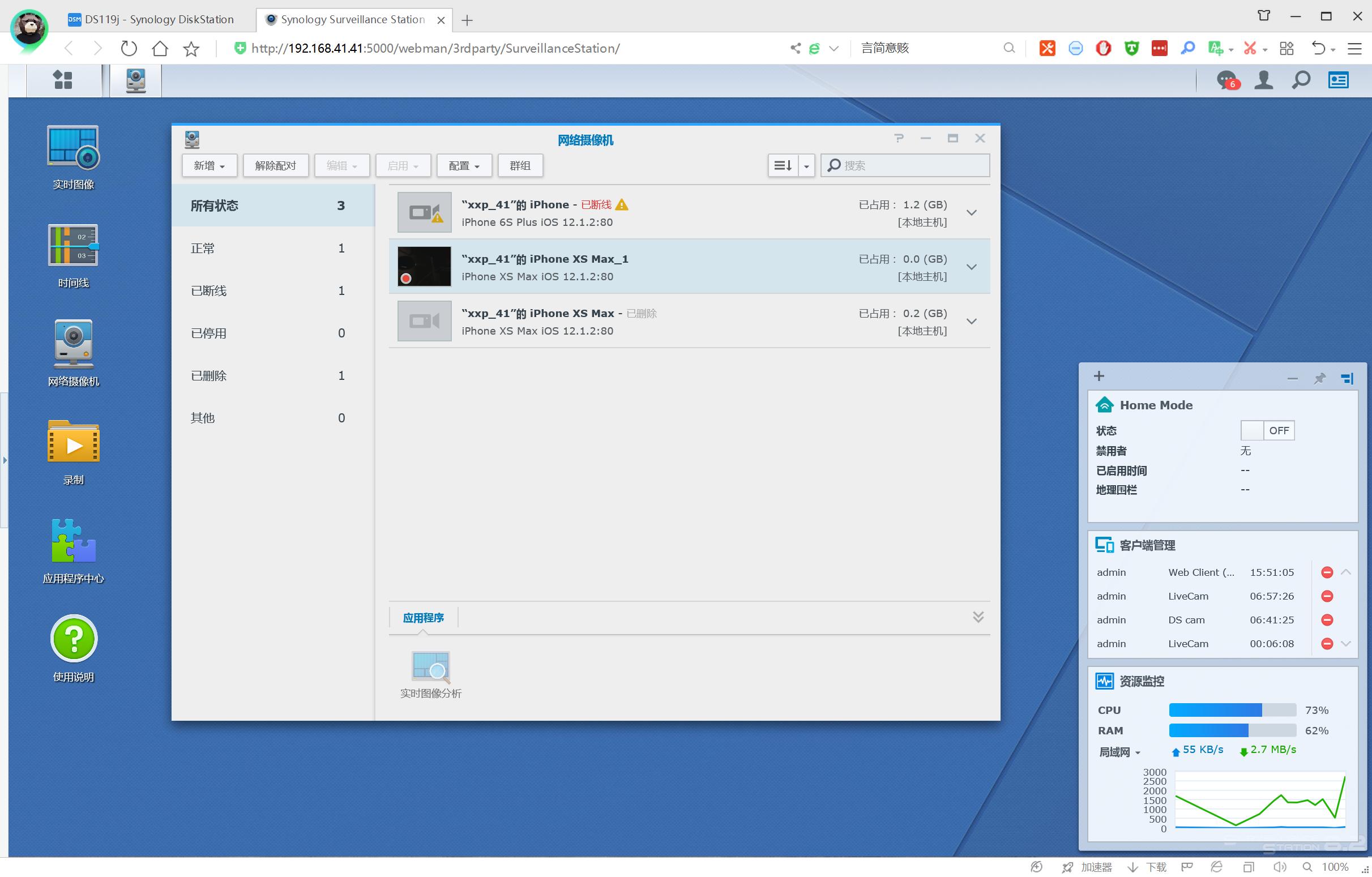
Task: Open the 时间线 Timeline desktop icon
Action: click(x=73, y=246)
